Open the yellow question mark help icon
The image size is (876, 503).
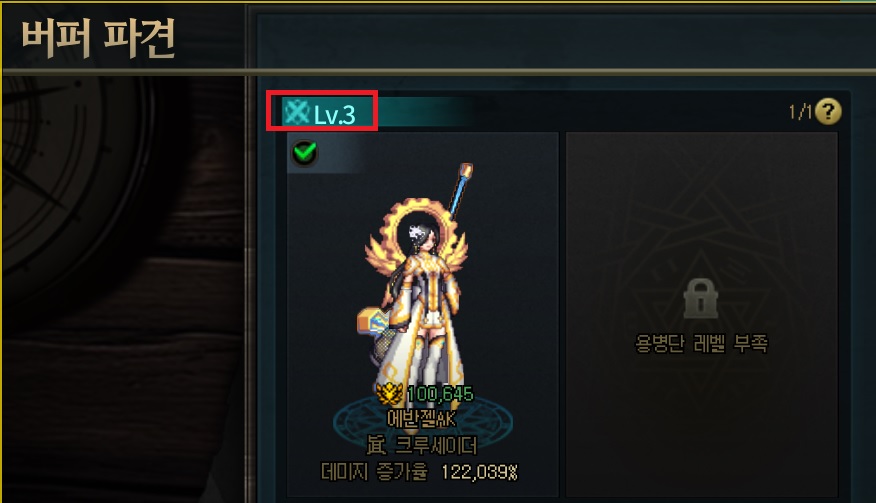(828, 111)
